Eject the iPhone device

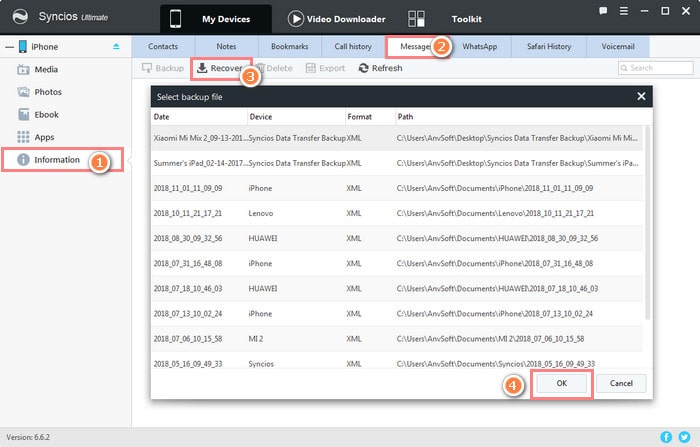point(116,46)
